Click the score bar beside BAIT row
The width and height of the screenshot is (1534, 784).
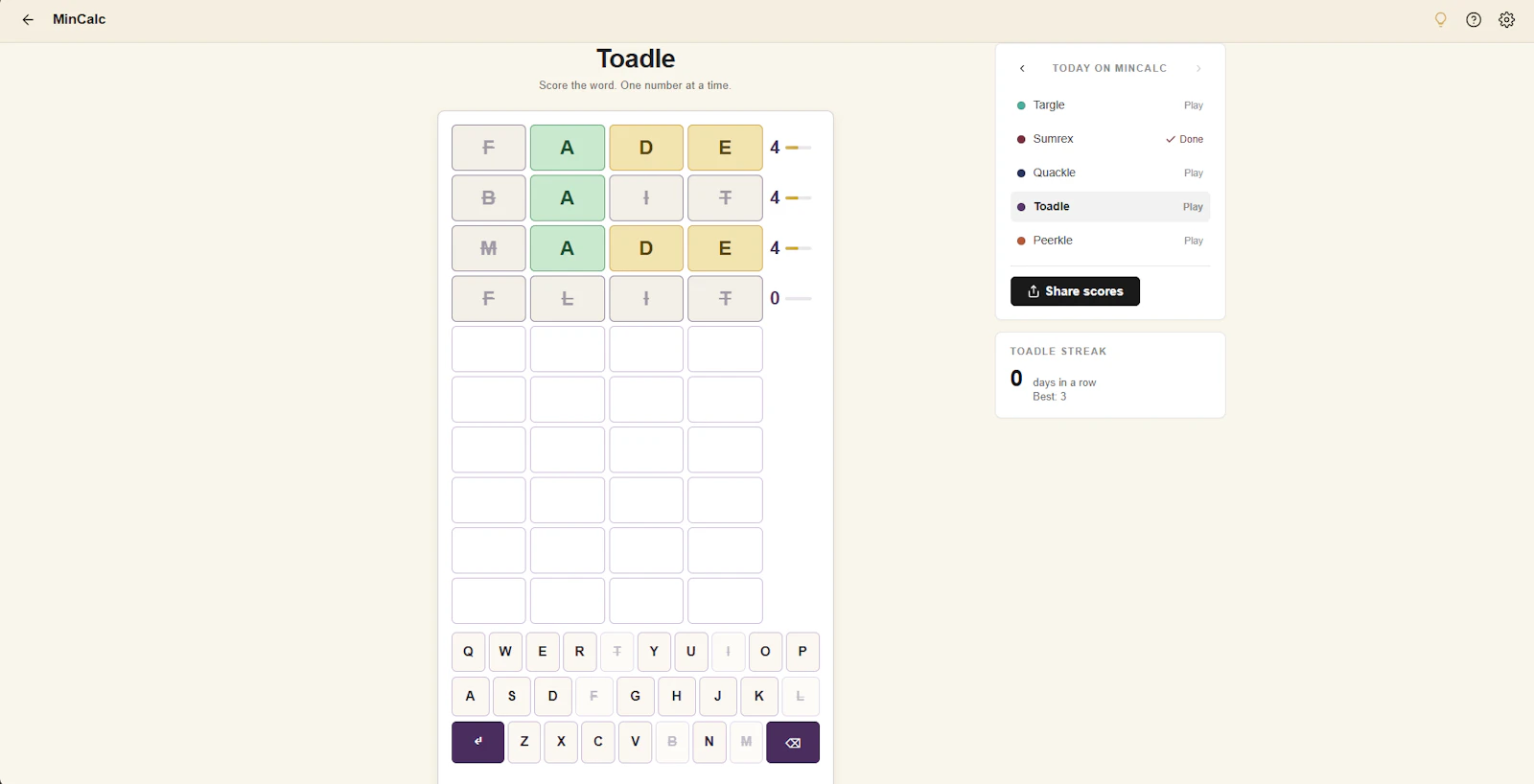(x=798, y=198)
